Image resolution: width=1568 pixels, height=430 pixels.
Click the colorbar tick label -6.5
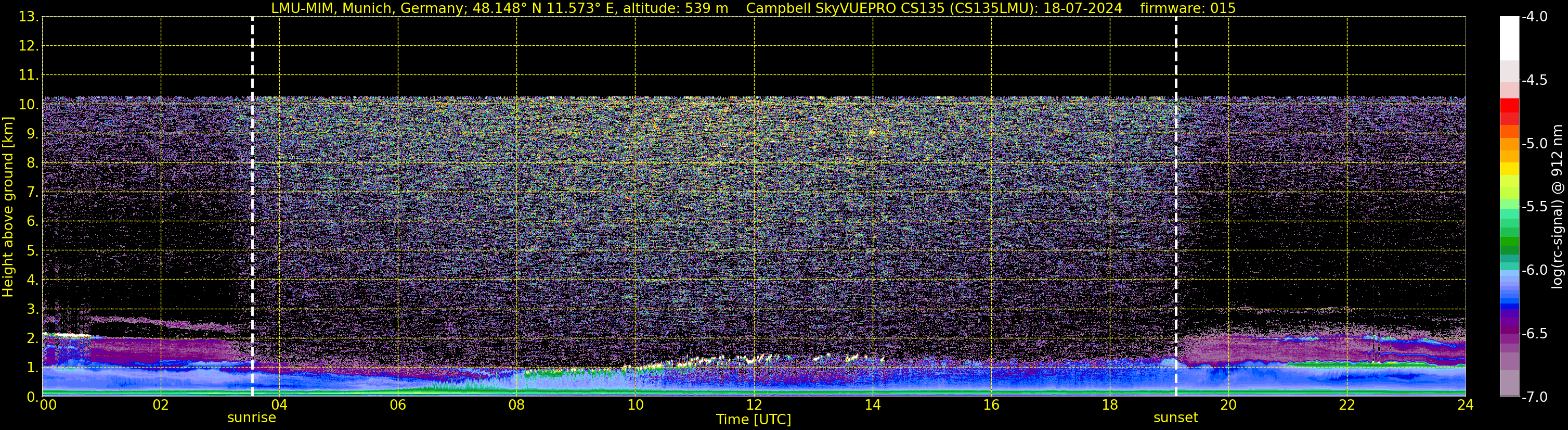[1535, 334]
